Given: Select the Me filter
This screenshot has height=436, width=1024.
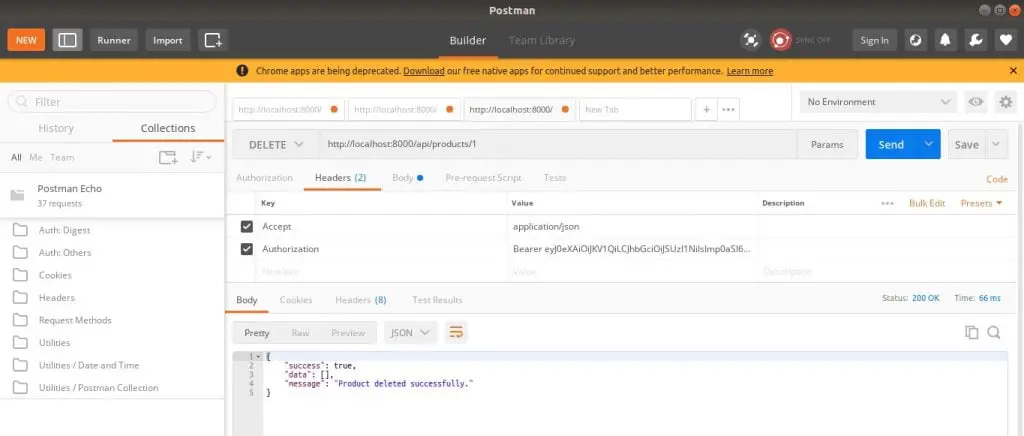Looking at the screenshot, I should [x=36, y=157].
